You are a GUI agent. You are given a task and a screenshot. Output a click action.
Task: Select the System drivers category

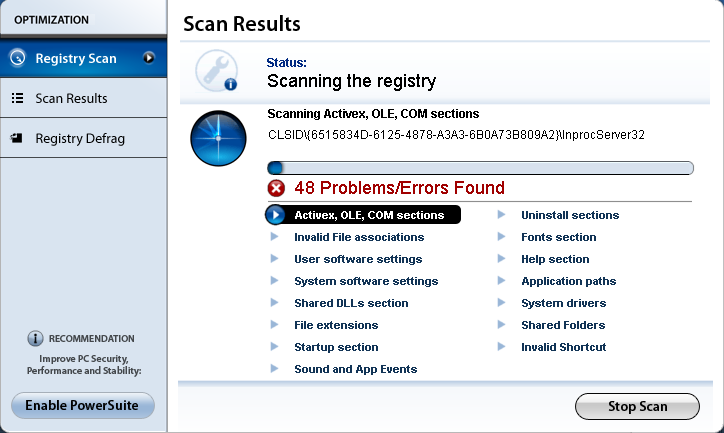coord(563,303)
